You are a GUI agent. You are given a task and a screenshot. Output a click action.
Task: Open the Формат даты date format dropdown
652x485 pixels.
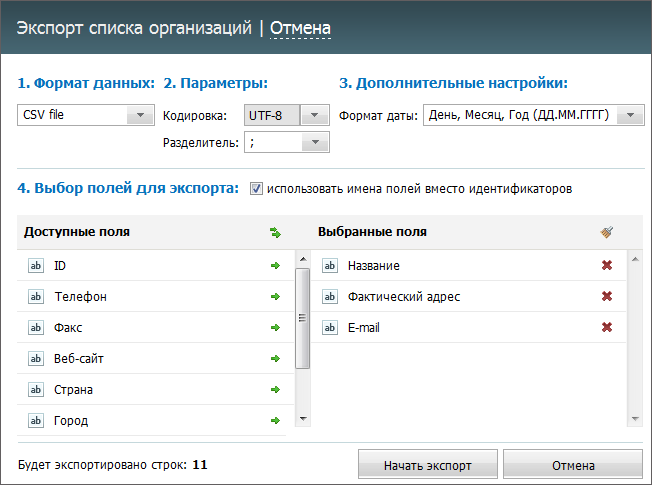coord(630,115)
